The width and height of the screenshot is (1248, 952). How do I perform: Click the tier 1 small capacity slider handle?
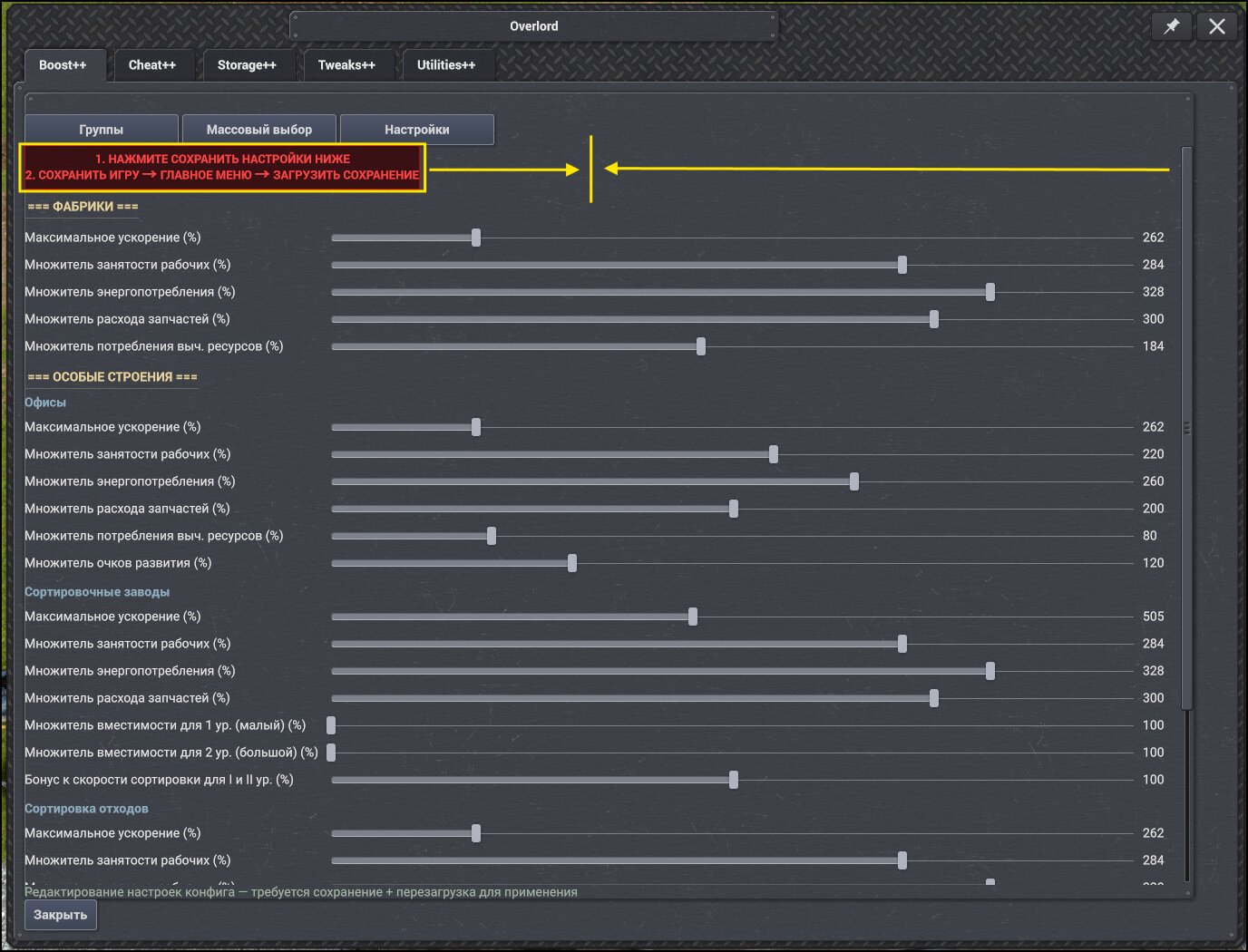click(x=331, y=725)
